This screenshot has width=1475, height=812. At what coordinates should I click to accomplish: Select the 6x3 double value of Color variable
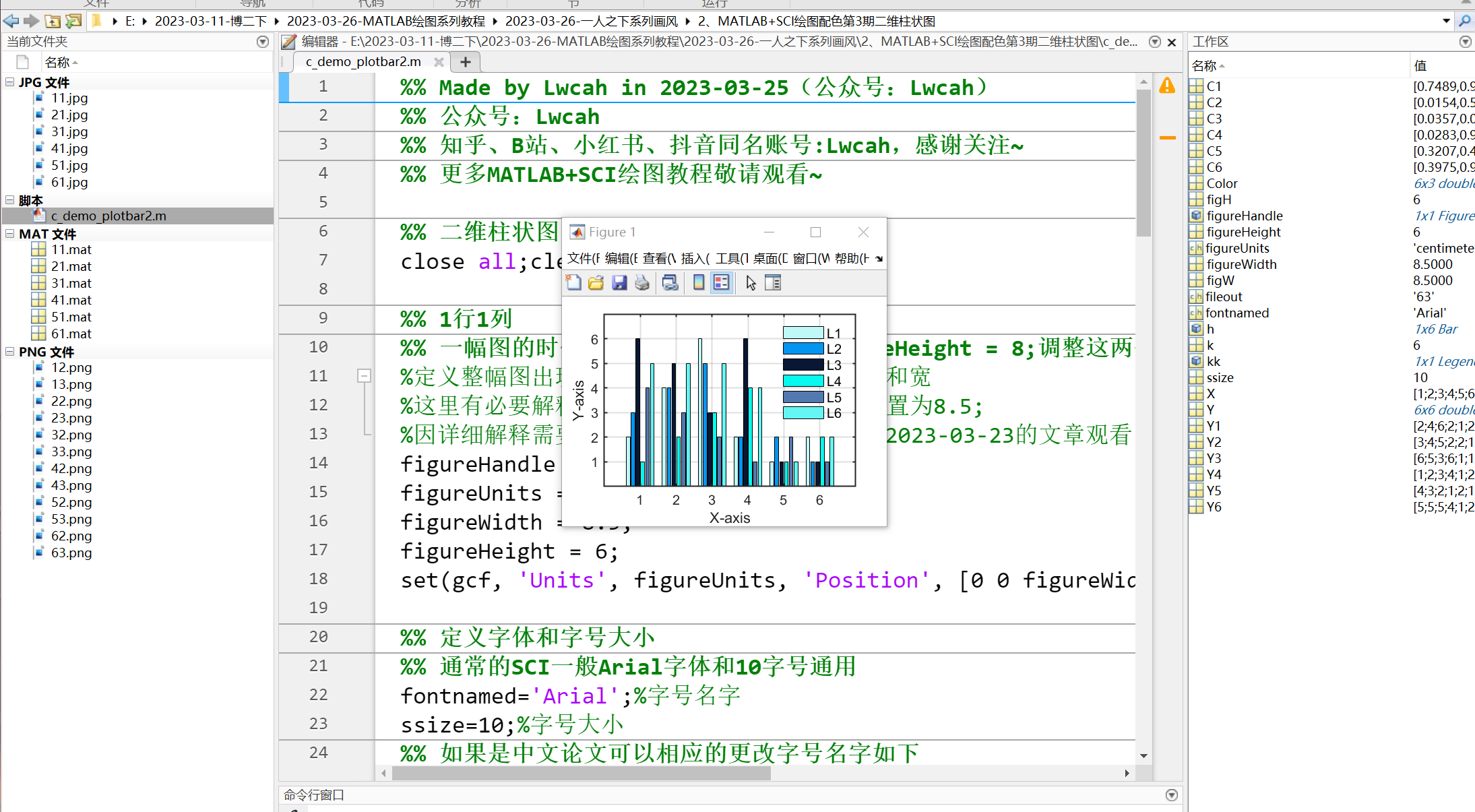pyautogui.click(x=1443, y=183)
